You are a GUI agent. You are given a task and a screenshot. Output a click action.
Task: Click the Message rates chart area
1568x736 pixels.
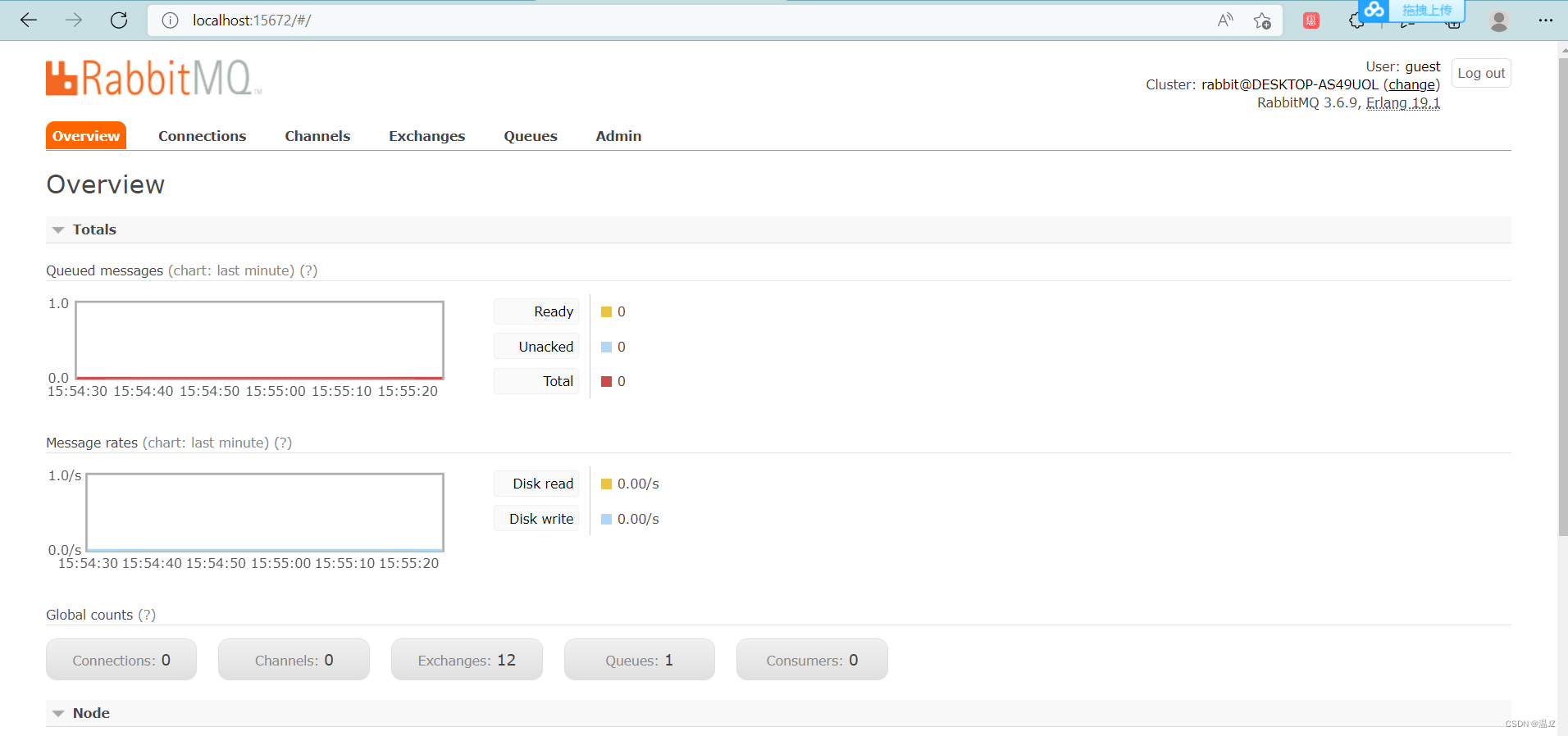tap(265, 512)
